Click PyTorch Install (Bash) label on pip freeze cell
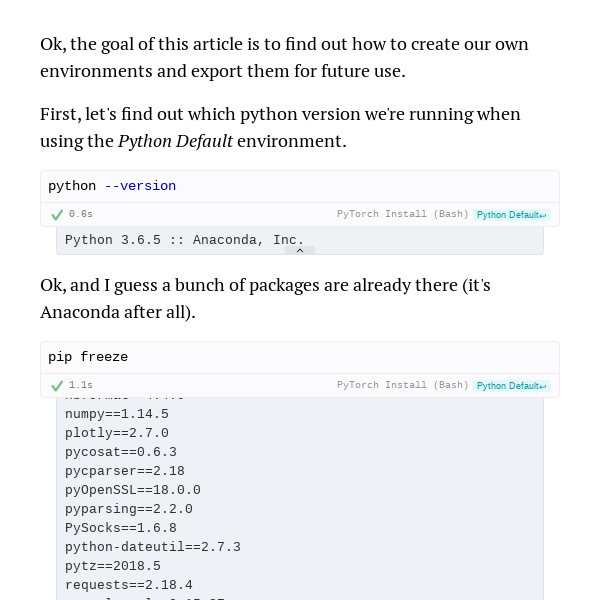The image size is (600, 600). (x=403, y=385)
